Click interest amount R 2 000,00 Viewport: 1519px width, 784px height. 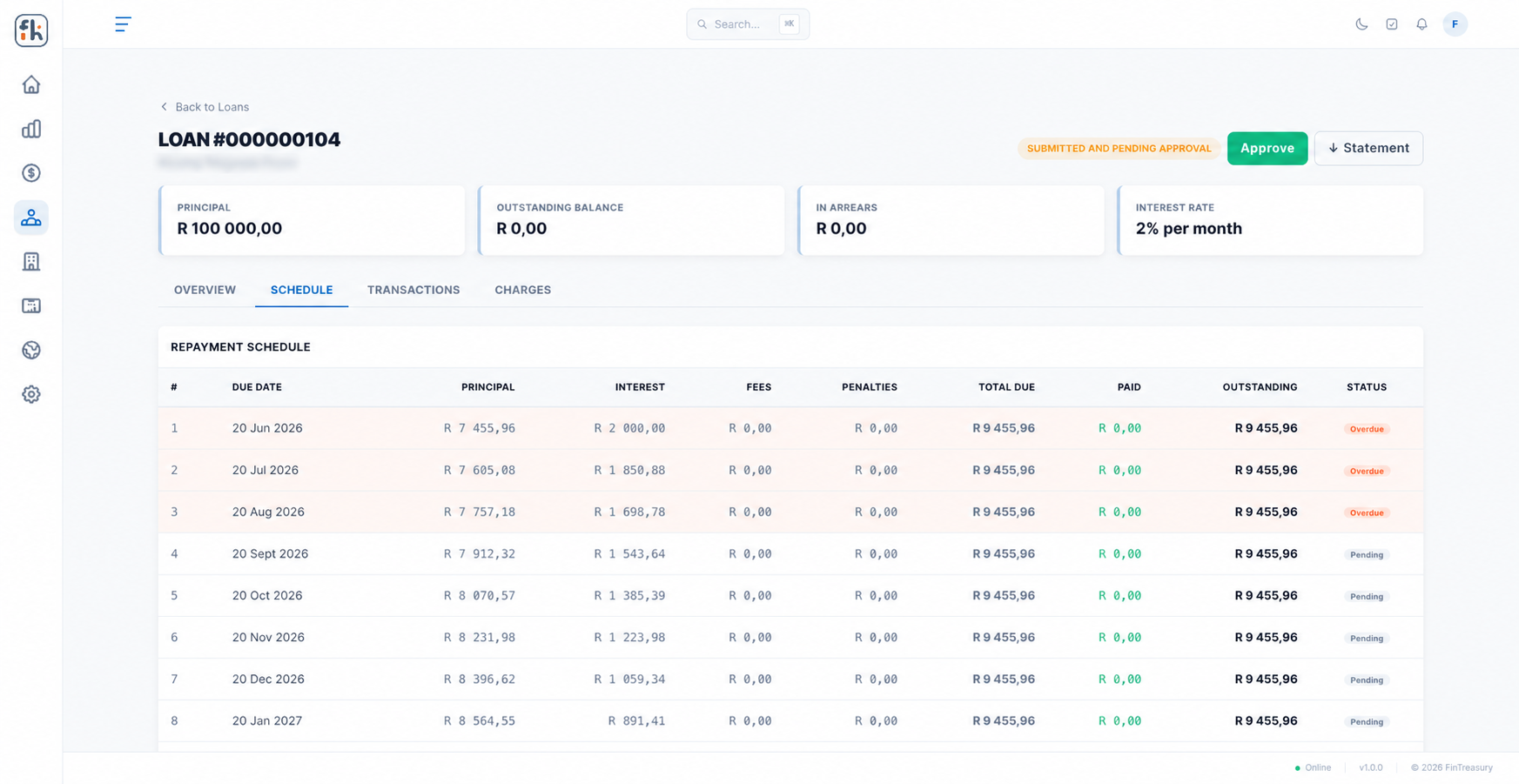[x=629, y=428]
